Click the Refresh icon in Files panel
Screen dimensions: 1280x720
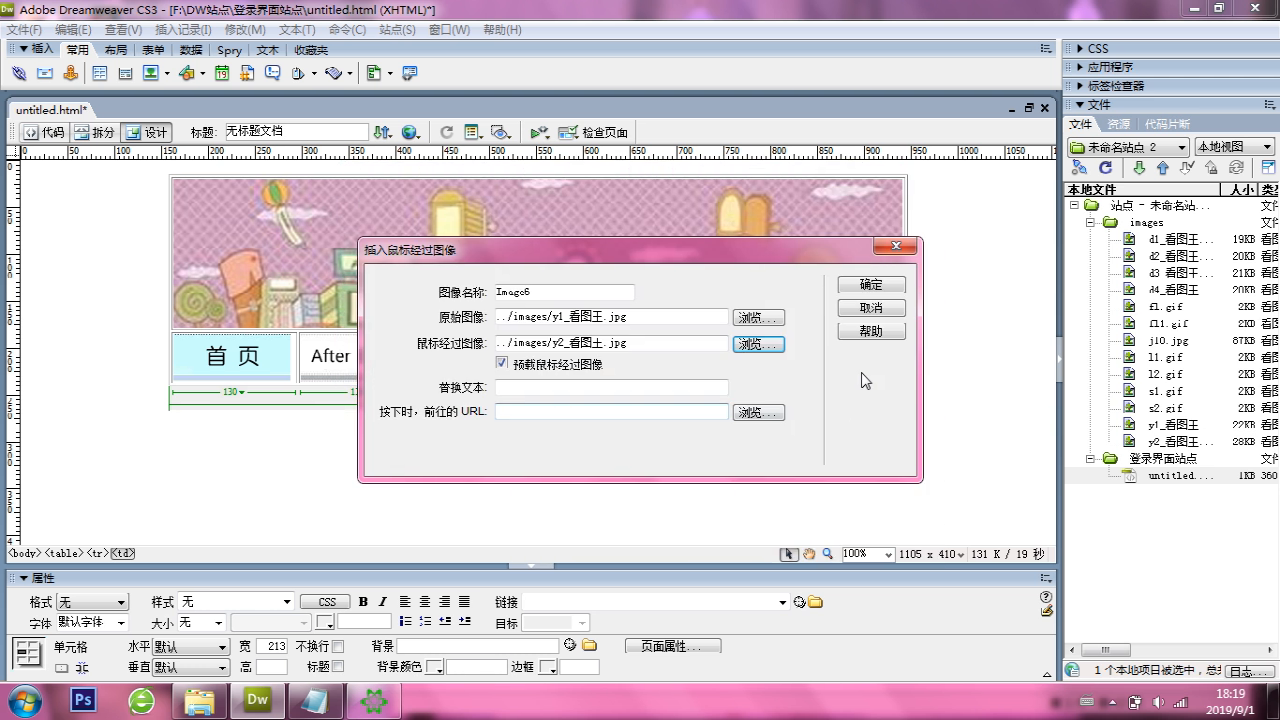[1106, 168]
